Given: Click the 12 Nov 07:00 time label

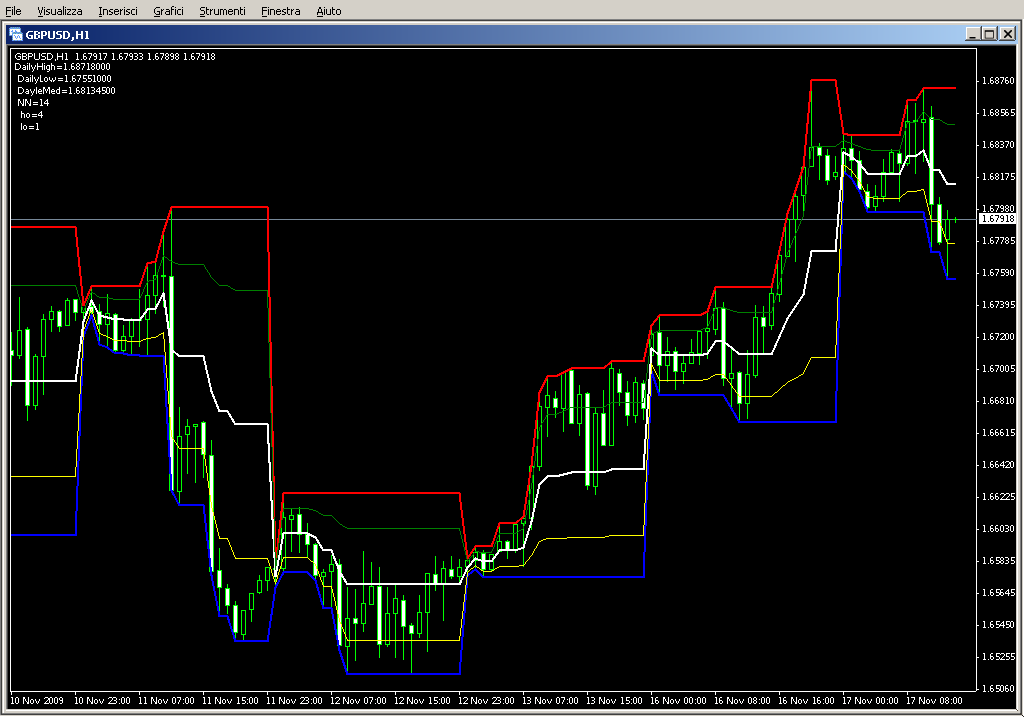Looking at the screenshot, I should tap(359, 701).
